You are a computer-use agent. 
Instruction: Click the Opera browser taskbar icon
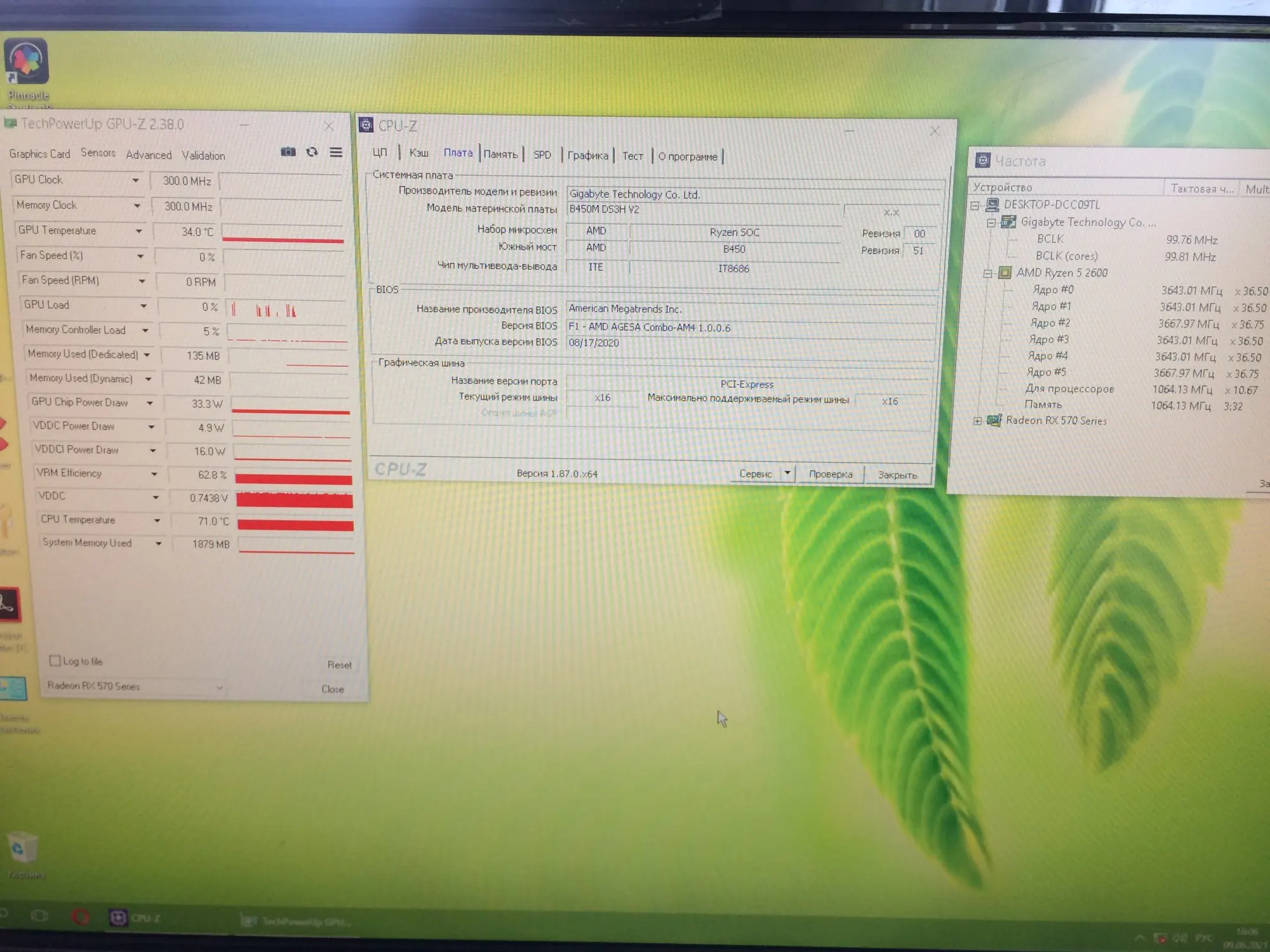coord(80,916)
